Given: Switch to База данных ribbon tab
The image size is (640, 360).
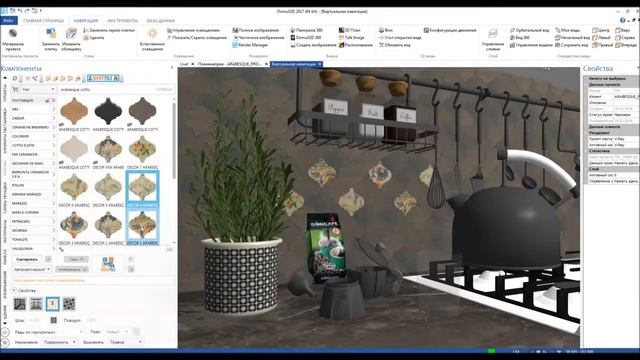Looking at the screenshot, I should 161,20.
